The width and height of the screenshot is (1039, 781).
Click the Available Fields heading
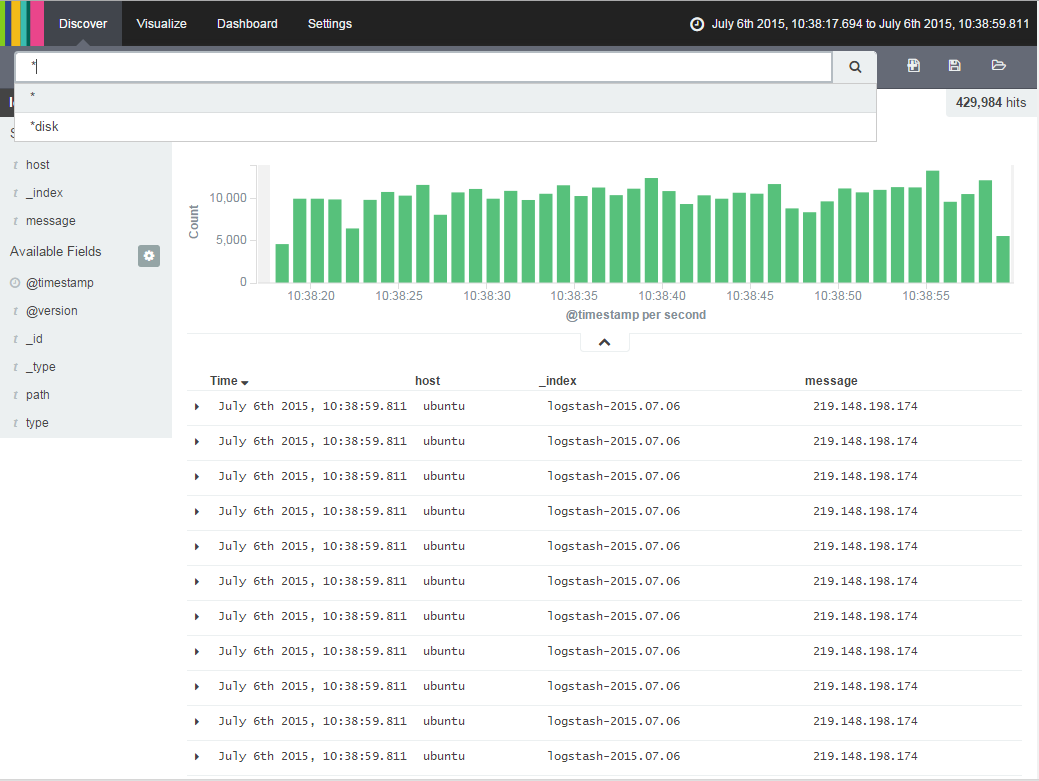(x=56, y=252)
